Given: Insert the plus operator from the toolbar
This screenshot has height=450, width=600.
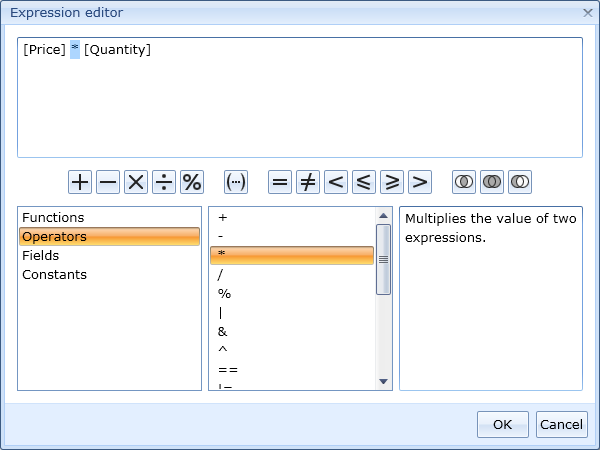Looking at the screenshot, I should pyautogui.click(x=80, y=182).
